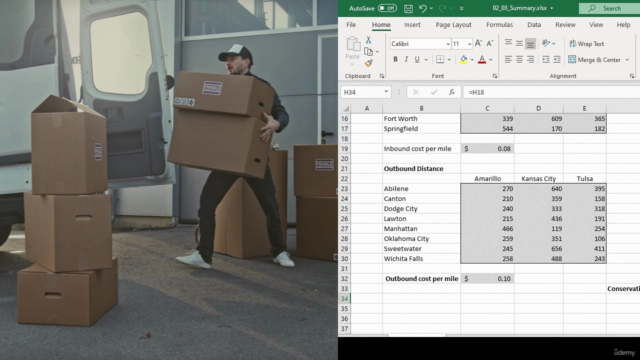Click Decrease Font Size icon
The width and height of the screenshot is (640, 360).
coord(489,43)
